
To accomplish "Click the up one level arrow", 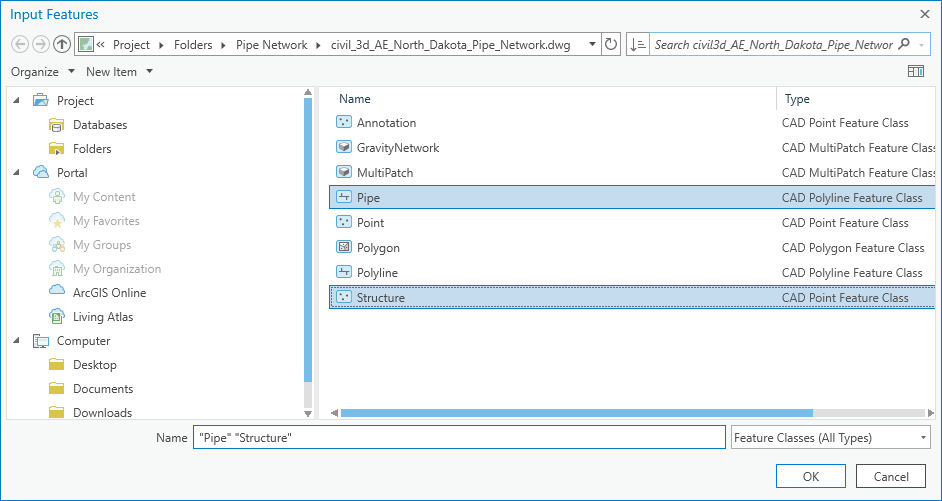I will [x=62, y=44].
